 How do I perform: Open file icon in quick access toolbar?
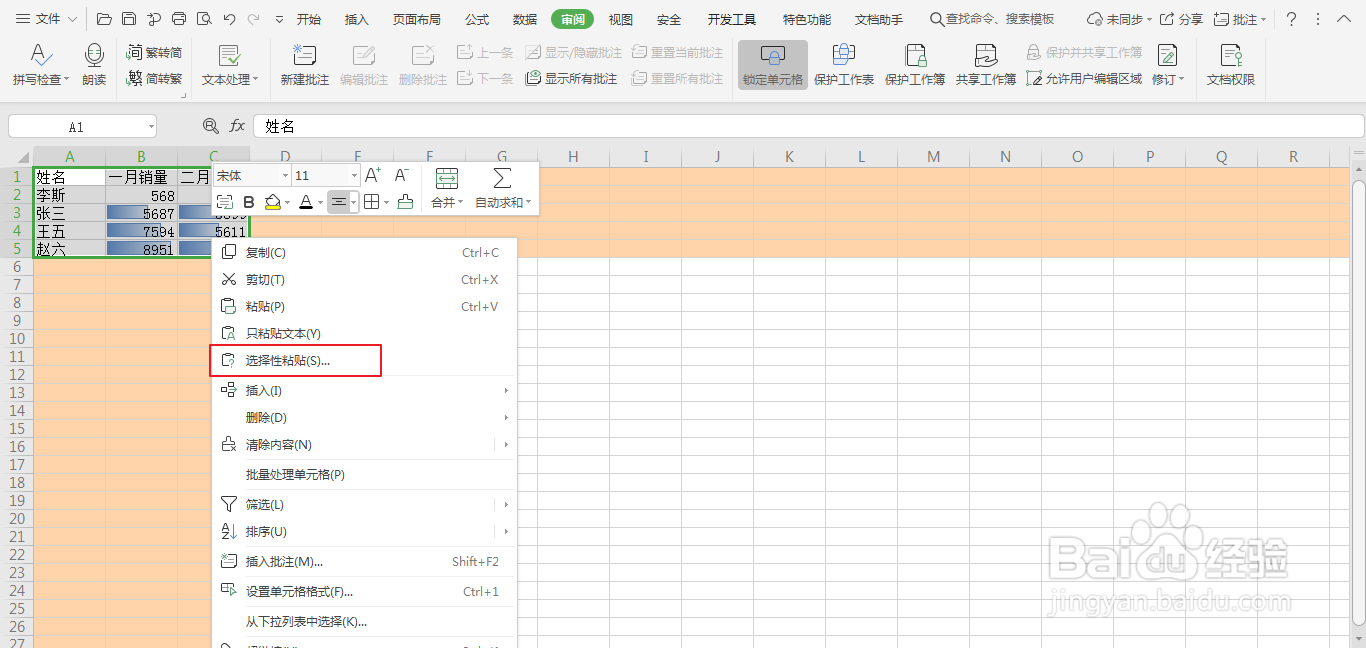(x=104, y=19)
